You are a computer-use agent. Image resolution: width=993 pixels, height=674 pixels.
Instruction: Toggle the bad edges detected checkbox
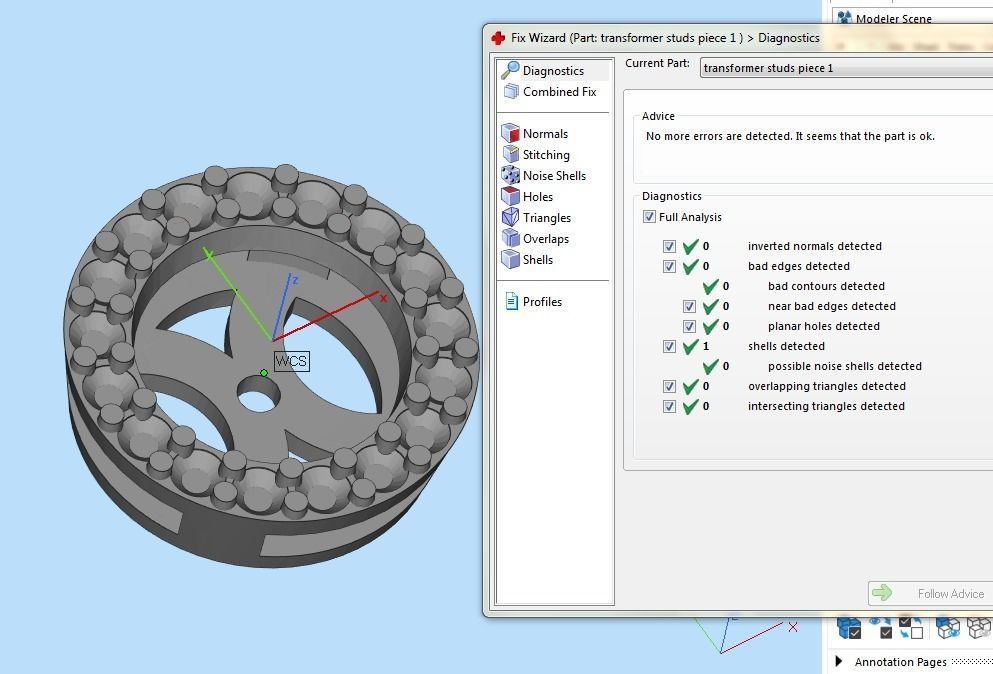[x=669, y=266]
